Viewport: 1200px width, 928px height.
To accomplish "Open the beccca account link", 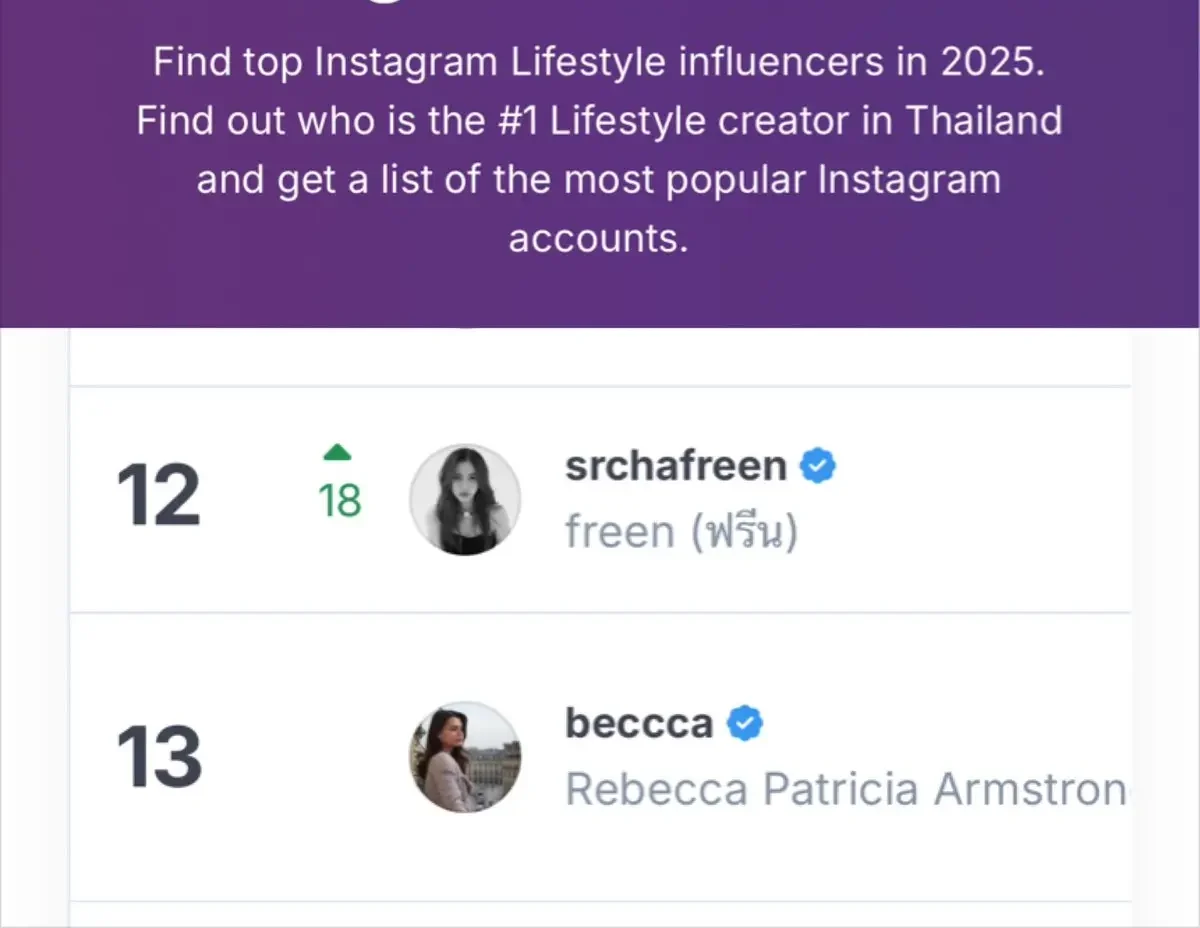I will [x=638, y=722].
